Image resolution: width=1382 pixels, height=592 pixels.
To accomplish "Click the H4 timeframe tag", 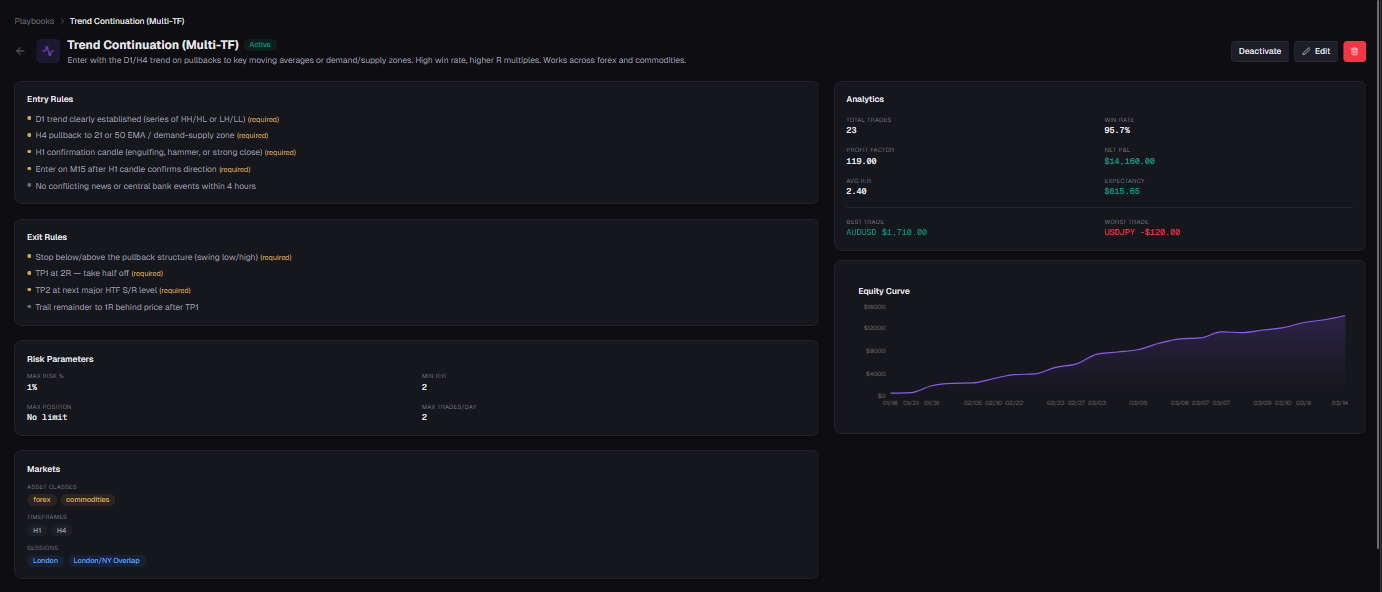I will 62,530.
